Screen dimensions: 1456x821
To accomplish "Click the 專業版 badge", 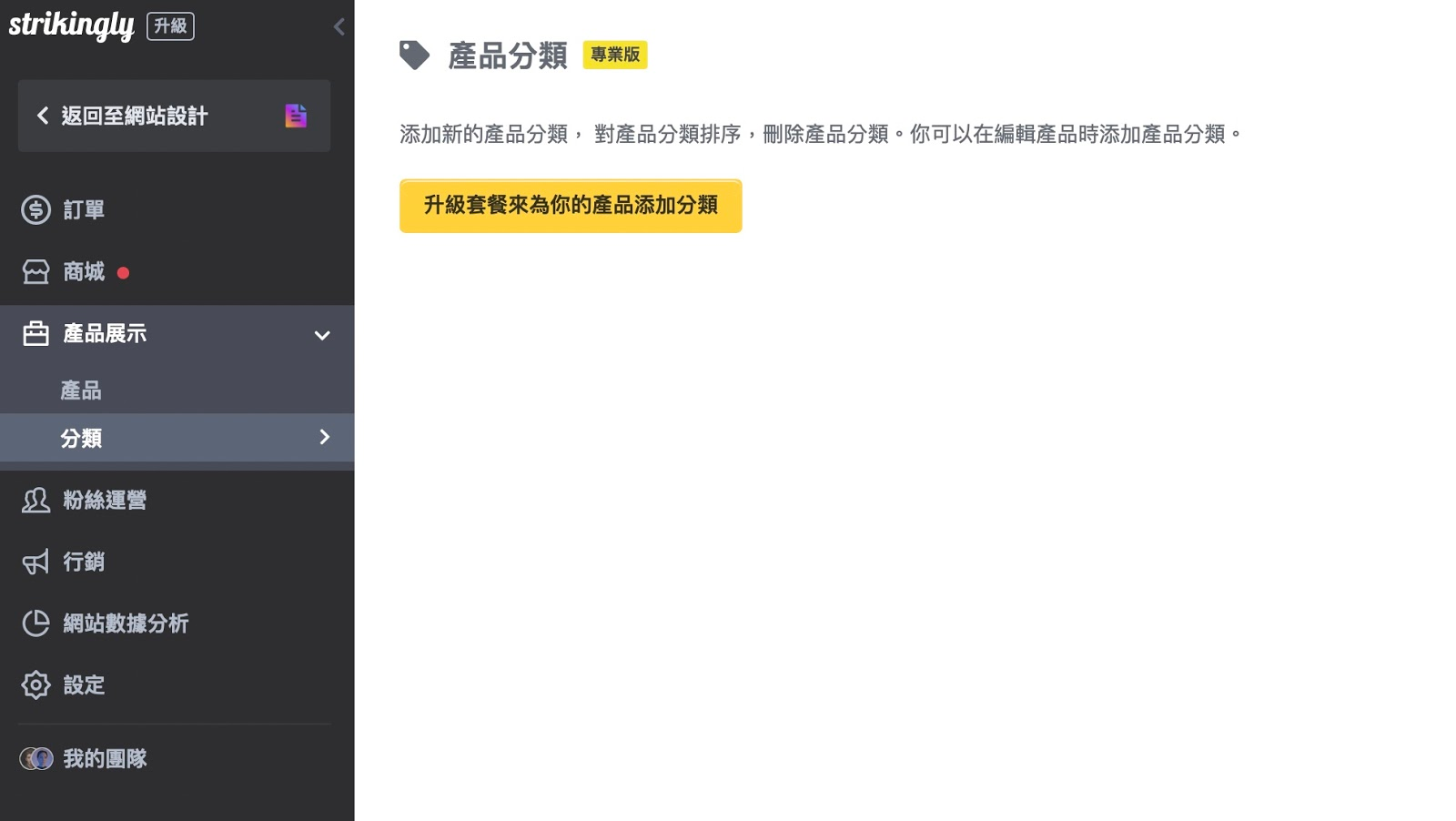I will click(x=615, y=56).
